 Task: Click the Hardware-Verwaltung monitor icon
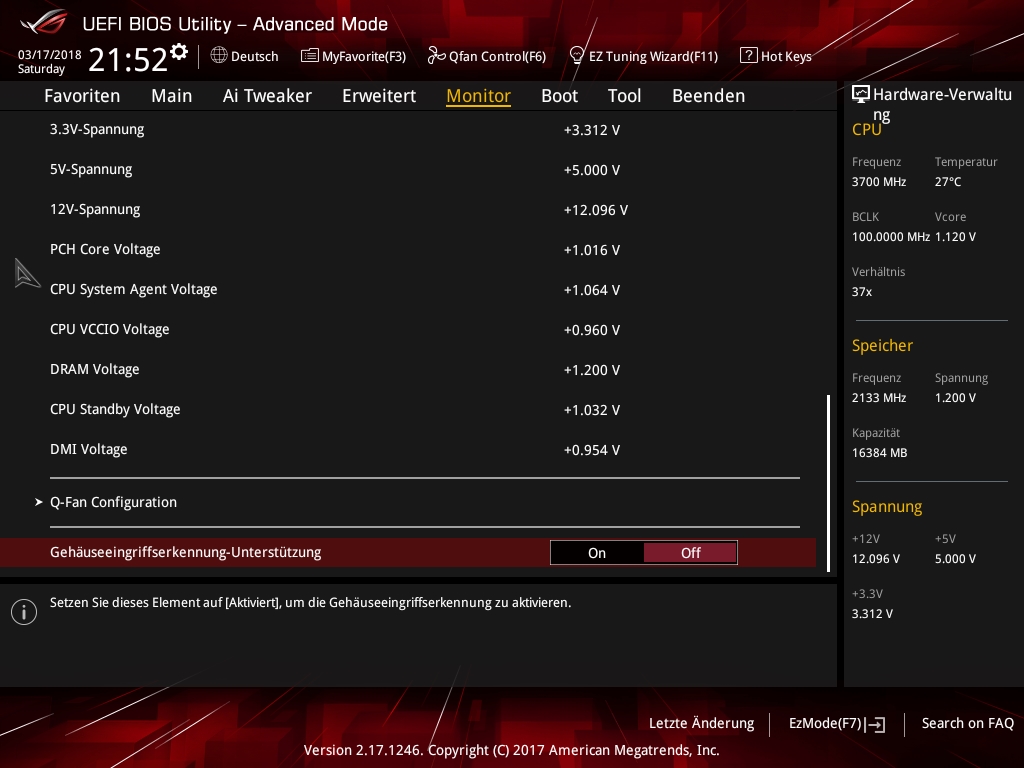pos(861,95)
